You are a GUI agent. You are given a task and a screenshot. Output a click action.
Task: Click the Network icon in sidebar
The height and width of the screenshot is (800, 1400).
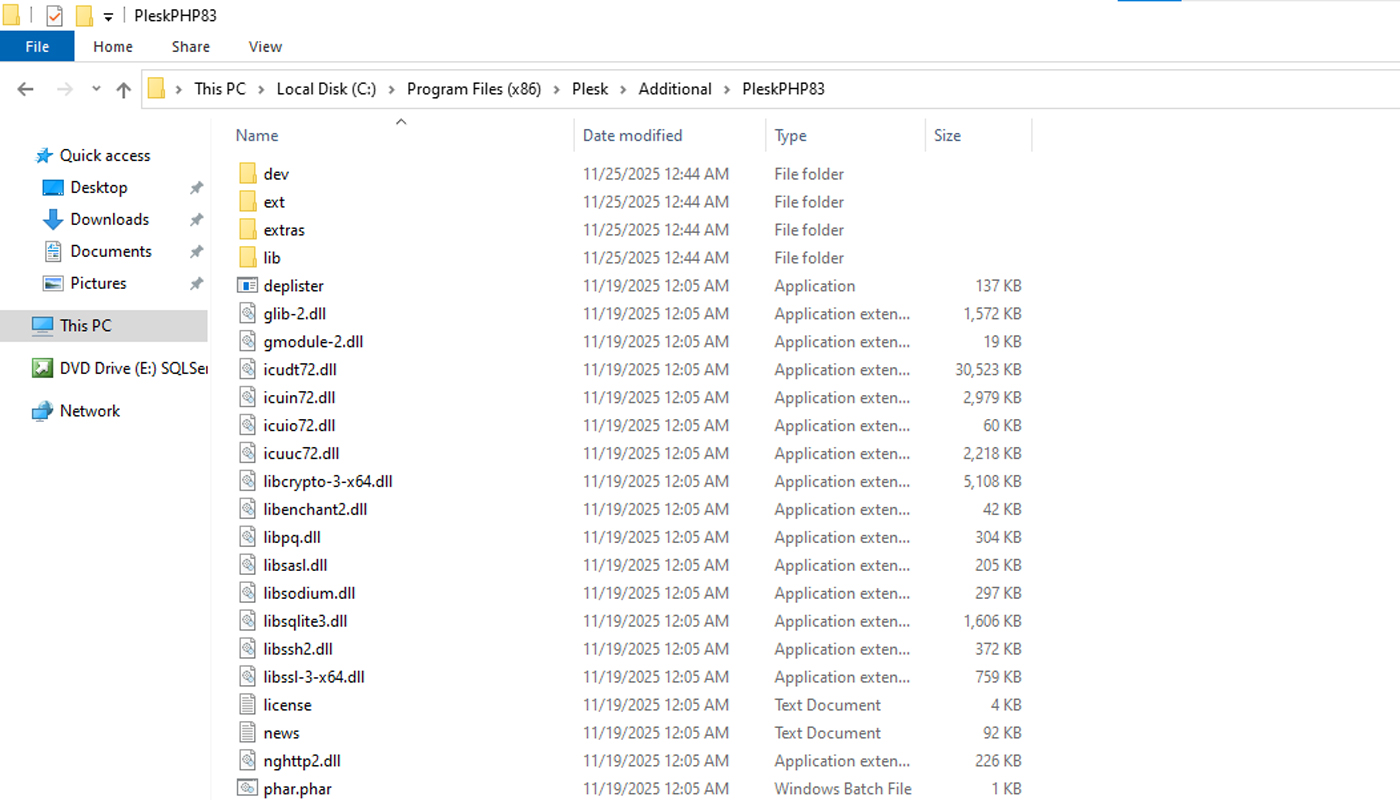[42, 411]
